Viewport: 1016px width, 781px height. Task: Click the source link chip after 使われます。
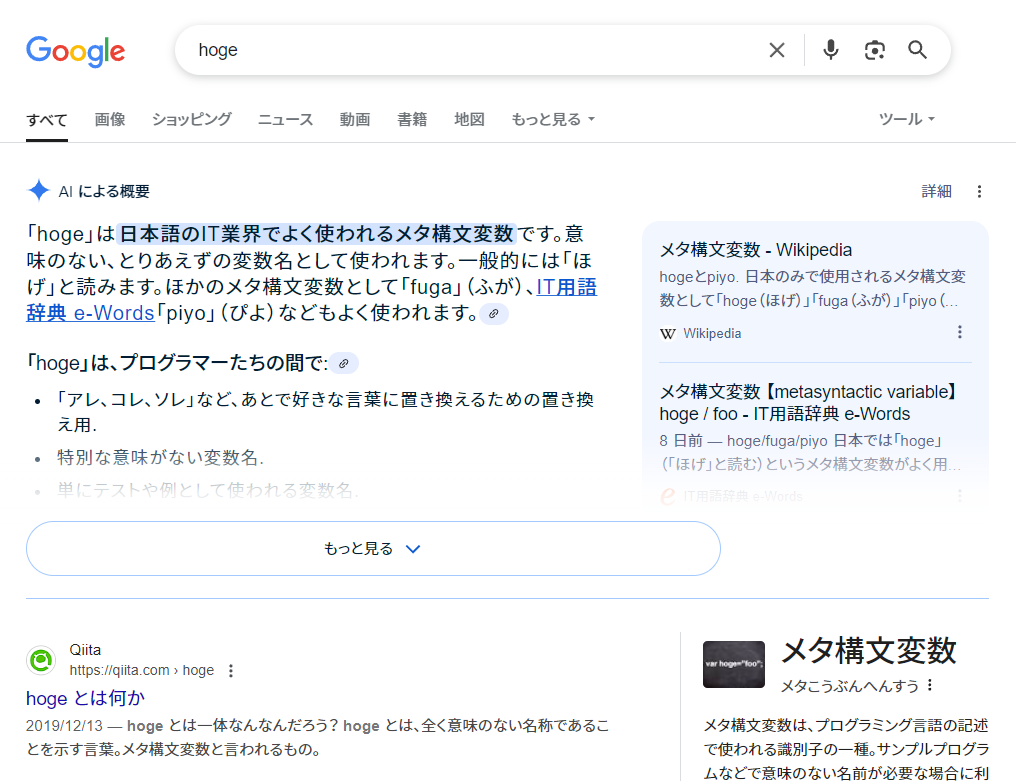click(494, 314)
